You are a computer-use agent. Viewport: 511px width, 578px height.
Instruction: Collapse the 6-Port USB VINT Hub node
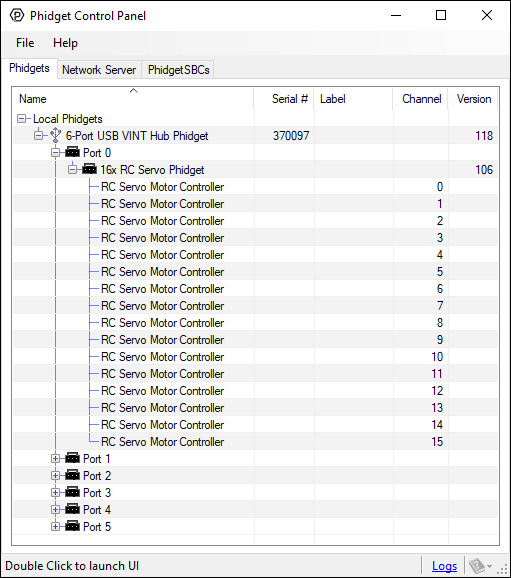click(38, 136)
